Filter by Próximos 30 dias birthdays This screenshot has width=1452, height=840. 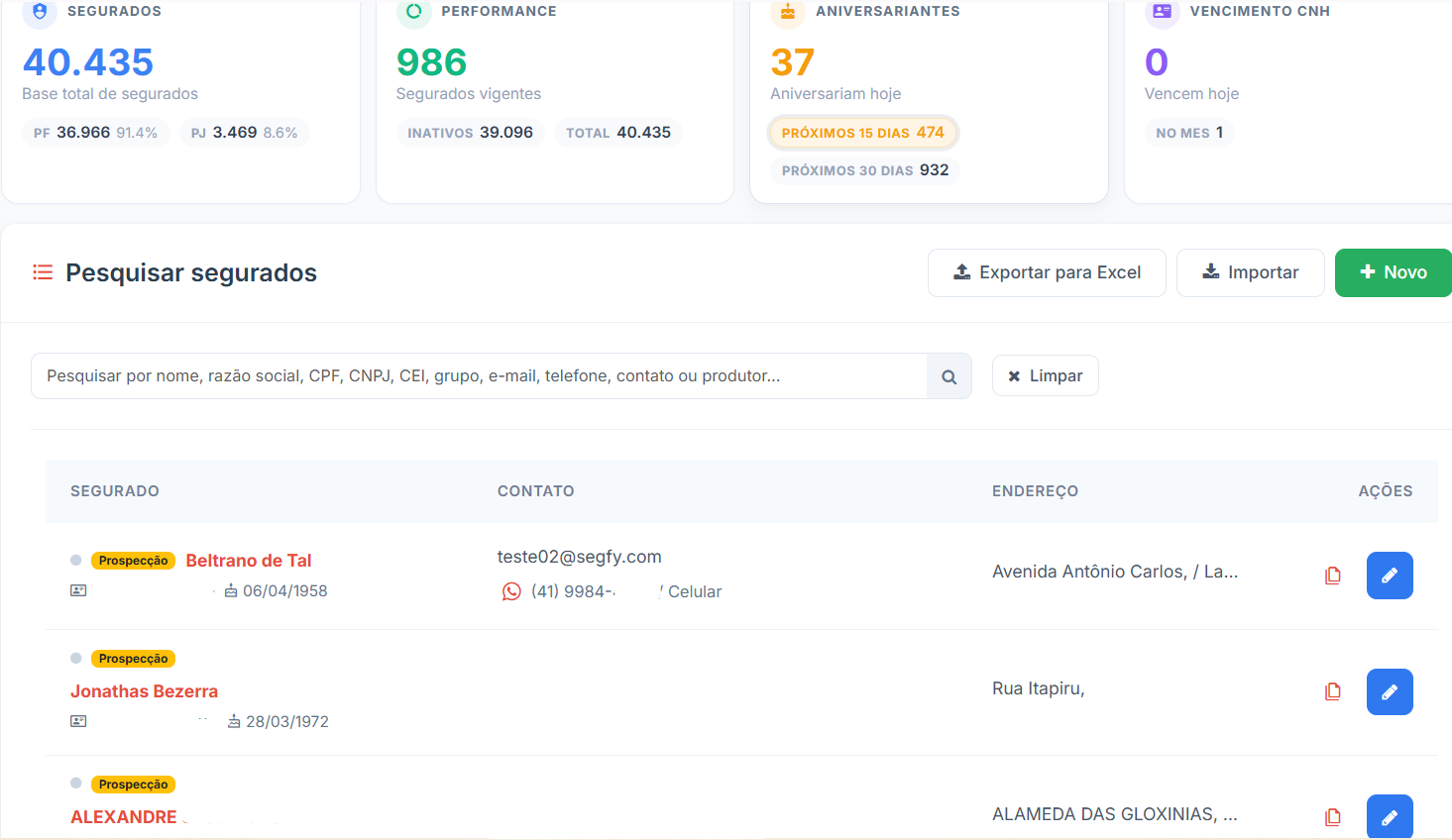pos(864,170)
